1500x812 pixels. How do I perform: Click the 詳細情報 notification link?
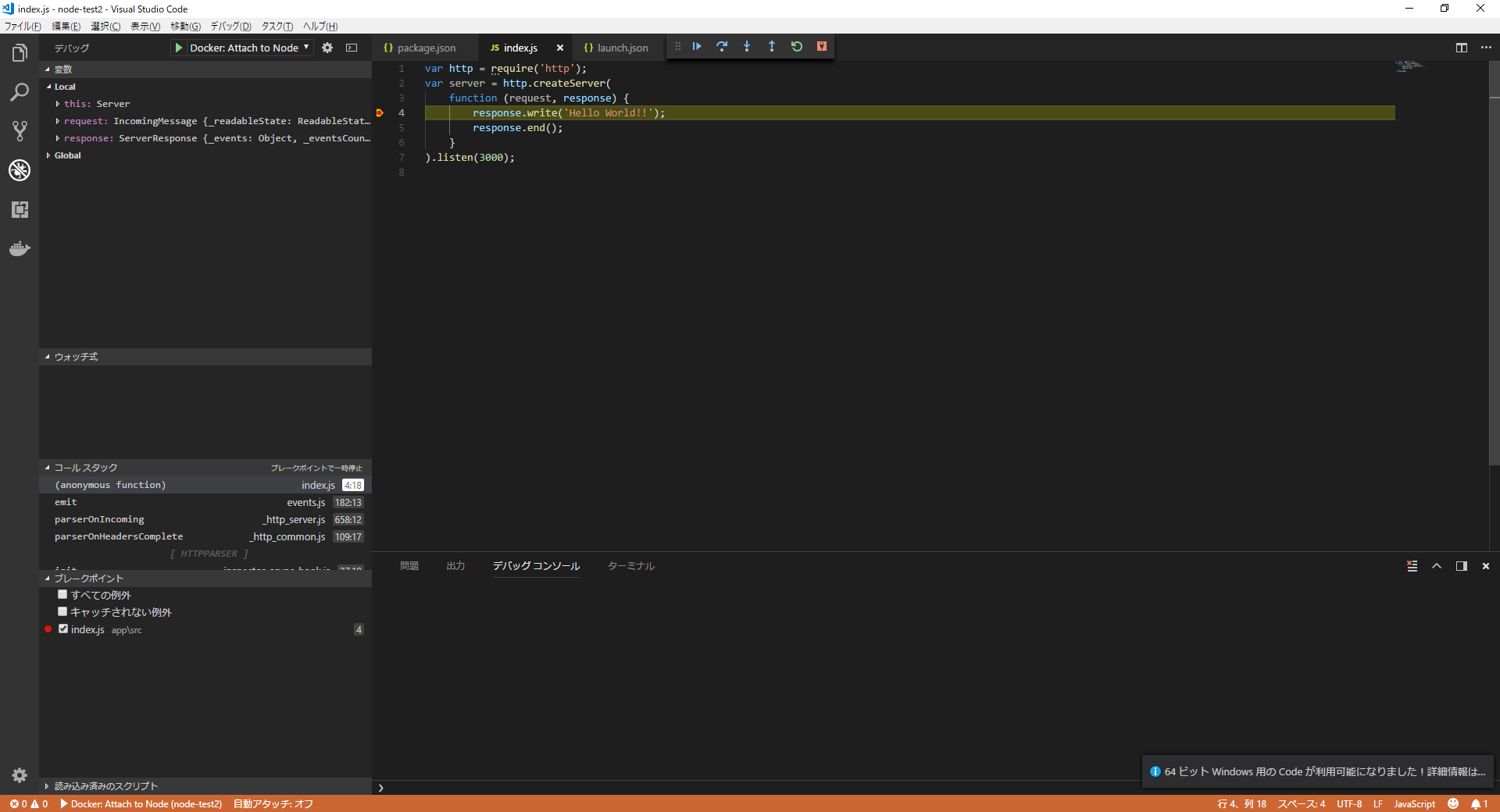tap(1449, 772)
